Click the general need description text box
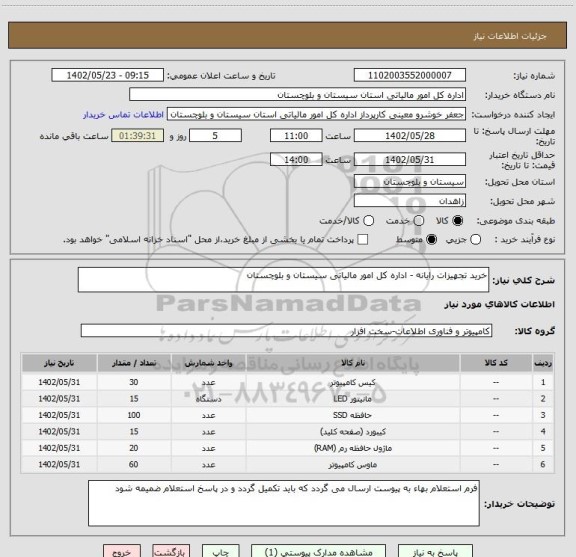576x557 pixels. click(x=284, y=280)
